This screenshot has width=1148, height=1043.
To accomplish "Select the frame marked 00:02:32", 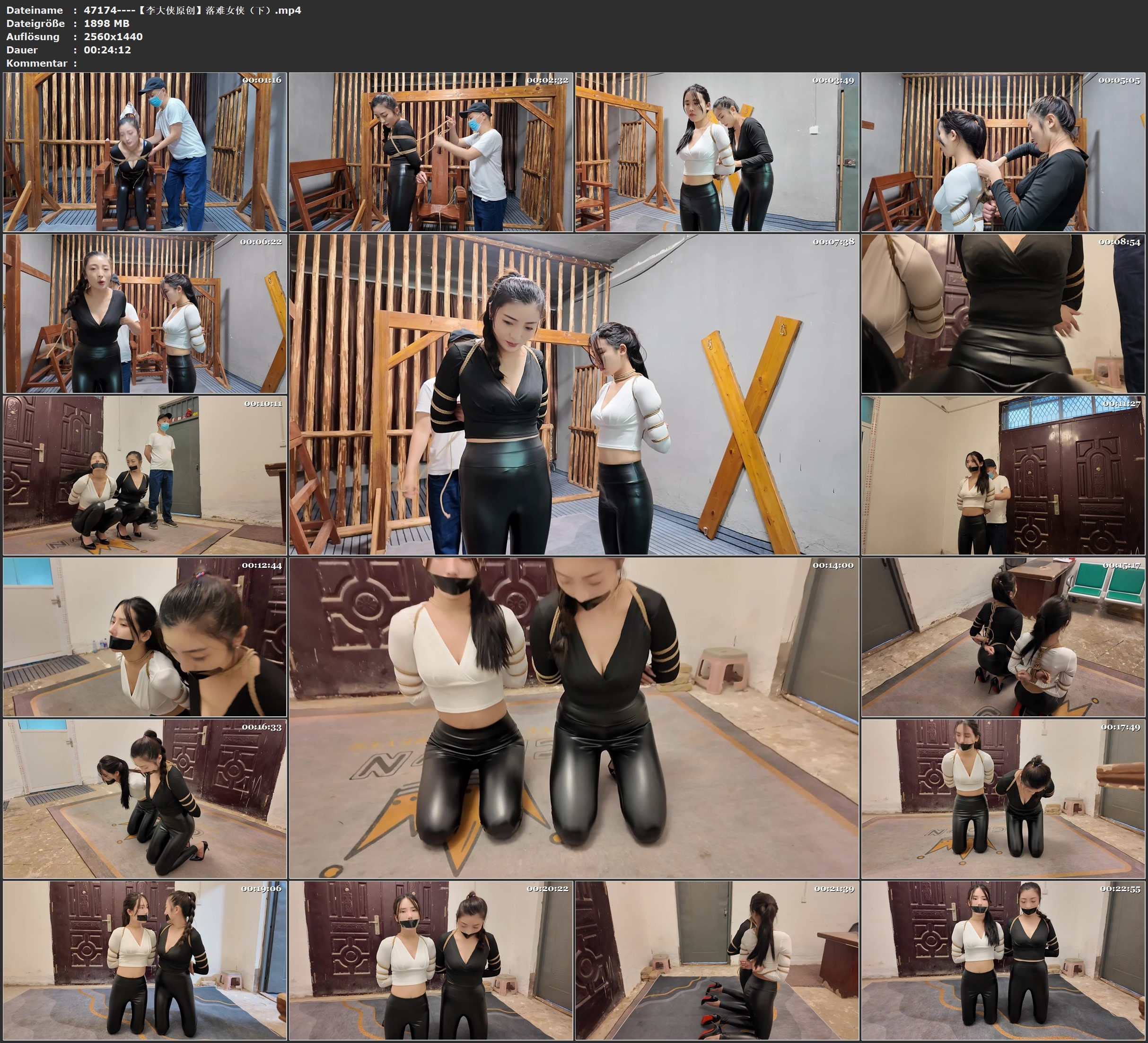I will coord(430,151).
